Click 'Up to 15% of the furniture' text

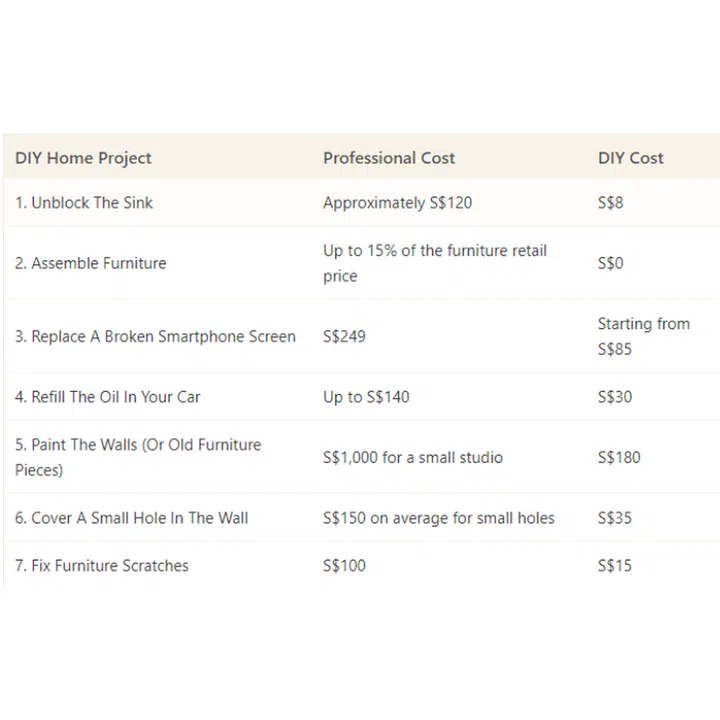[x=434, y=251]
